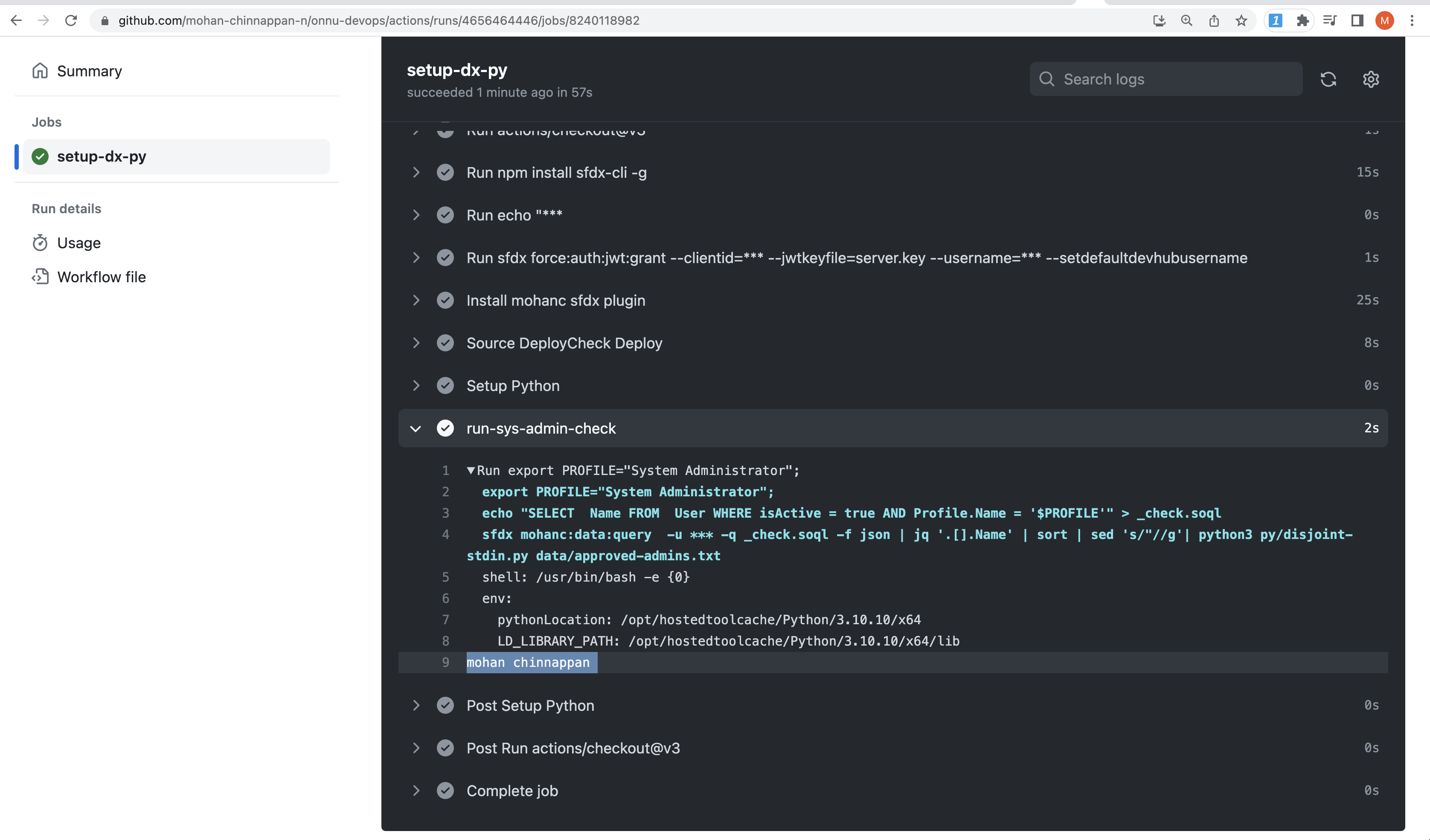Expand Install mohanc sfdx plugin step

pos(416,300)
